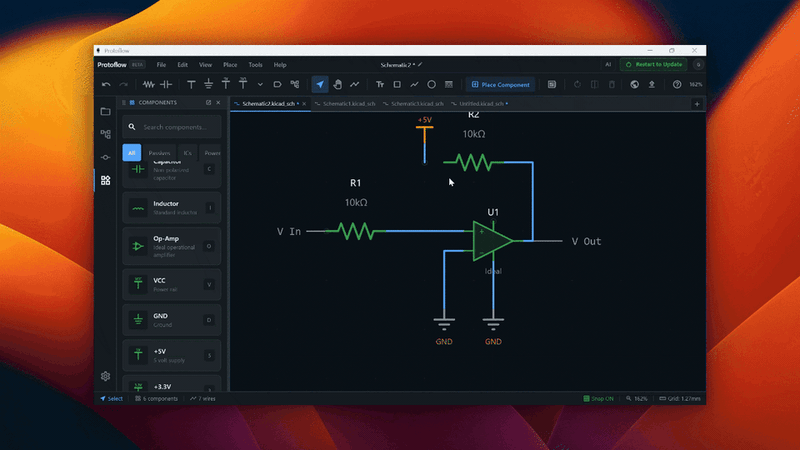Open the Place menu

[230, 65]
